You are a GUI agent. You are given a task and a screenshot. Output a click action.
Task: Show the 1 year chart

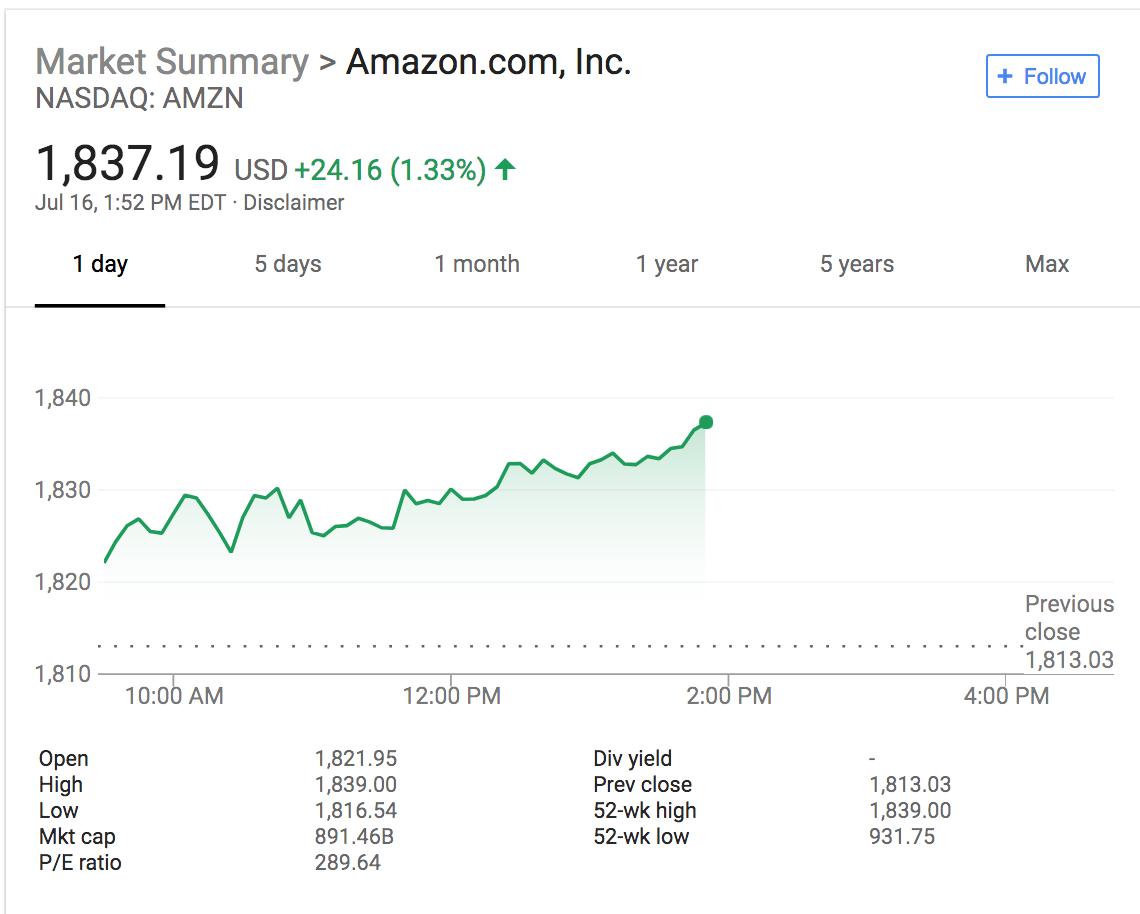pos(667,264)
